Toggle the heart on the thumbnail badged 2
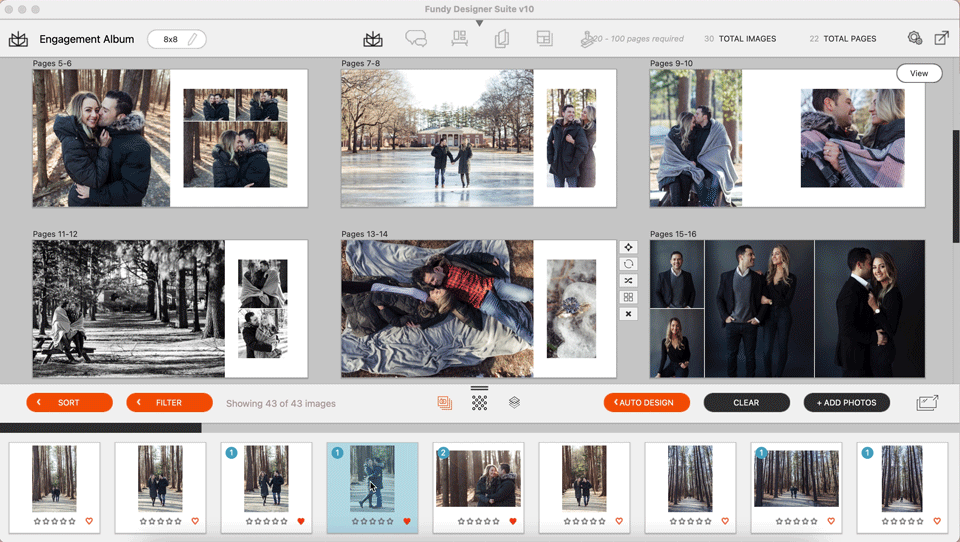960x542 pixels. (513, 521)
